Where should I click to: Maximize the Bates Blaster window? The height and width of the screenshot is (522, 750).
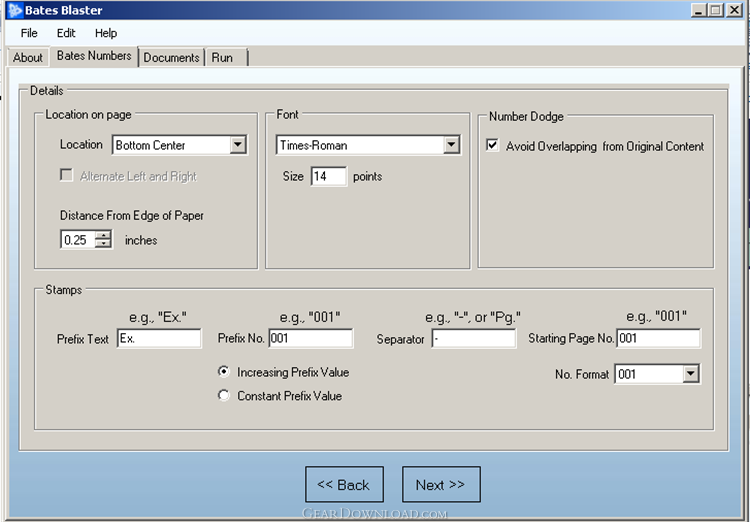coord(716,10)
